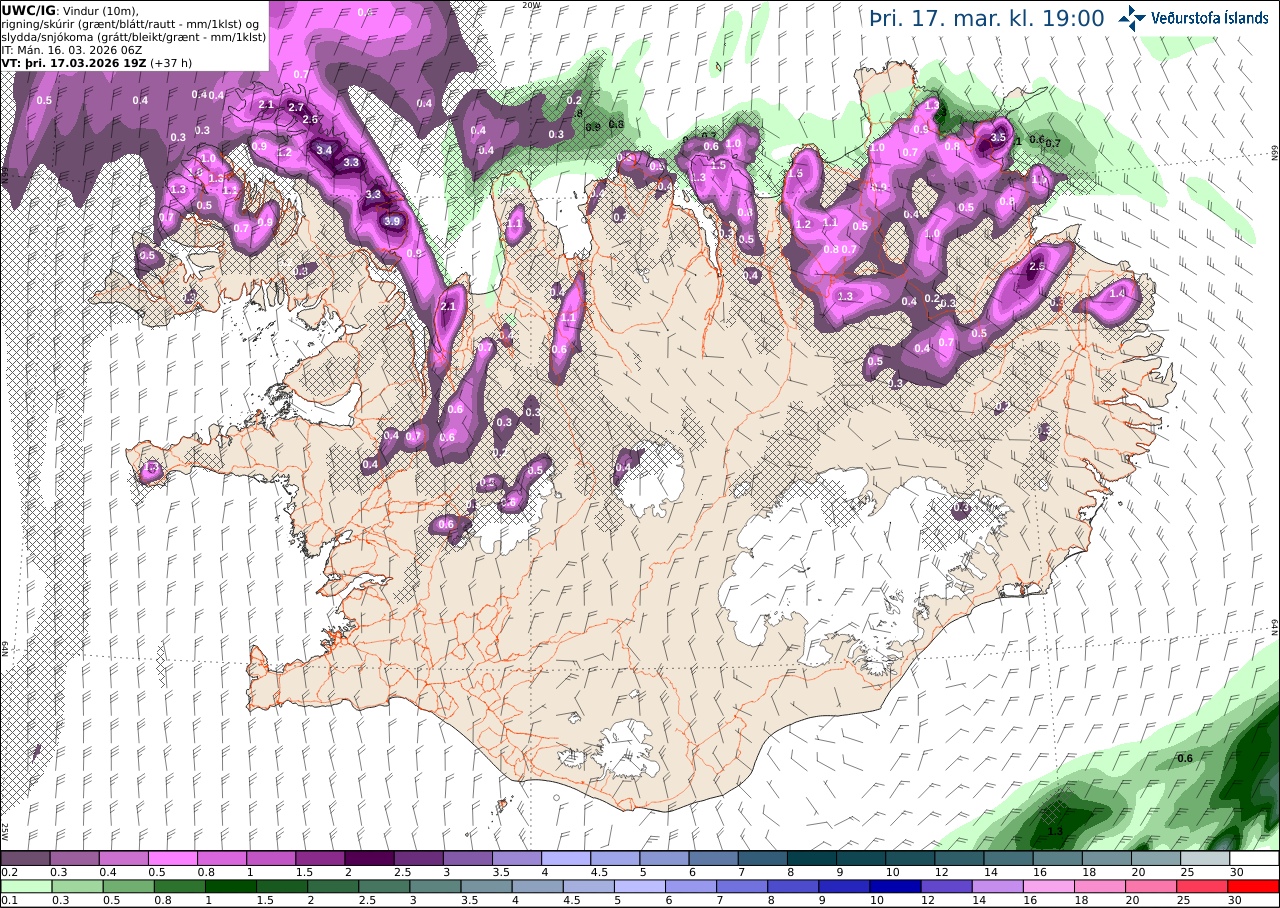Pick the pale grey snow-scale swatch labeled 25
This screenshot has height=908, width=1280.
(1205, 858)
